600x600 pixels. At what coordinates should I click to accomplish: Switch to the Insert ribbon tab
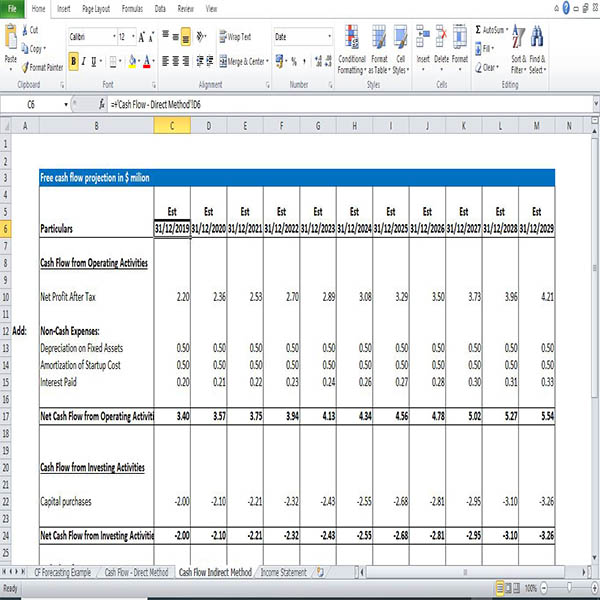(64, 8)
